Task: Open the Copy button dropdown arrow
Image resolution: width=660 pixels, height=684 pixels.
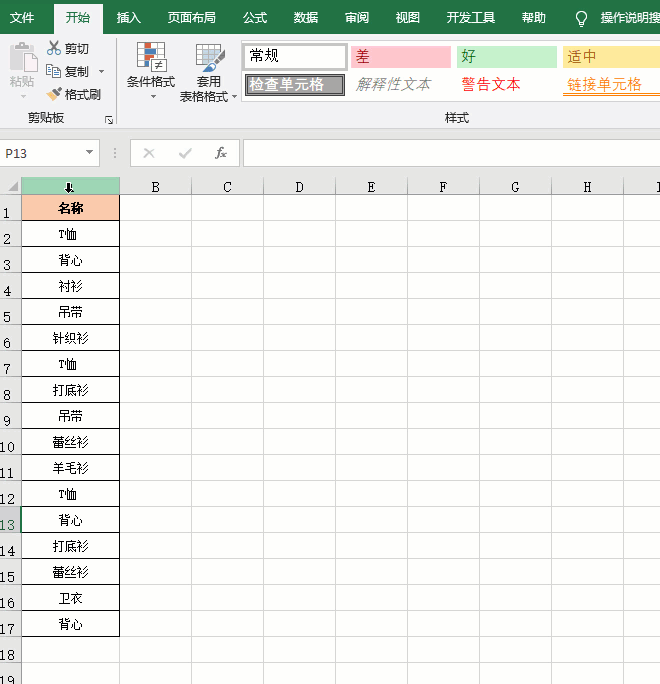Action: tap(100, 72)
